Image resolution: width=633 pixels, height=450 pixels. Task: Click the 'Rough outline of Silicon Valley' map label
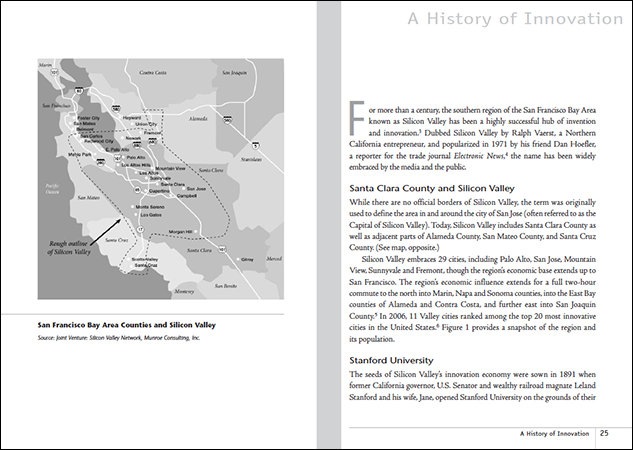tap(69, 248)
